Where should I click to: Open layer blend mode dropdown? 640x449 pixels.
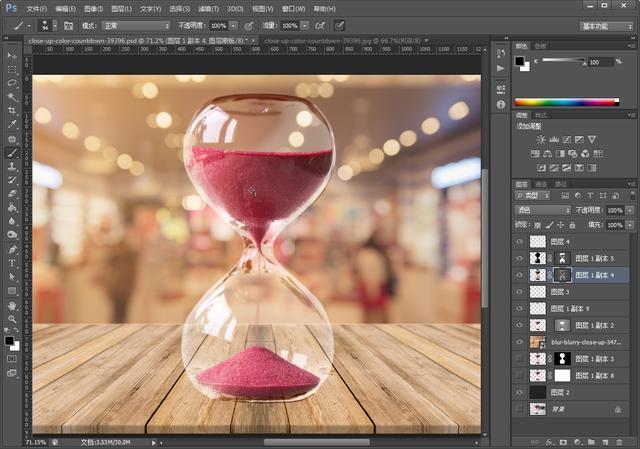tap(542, 210)
